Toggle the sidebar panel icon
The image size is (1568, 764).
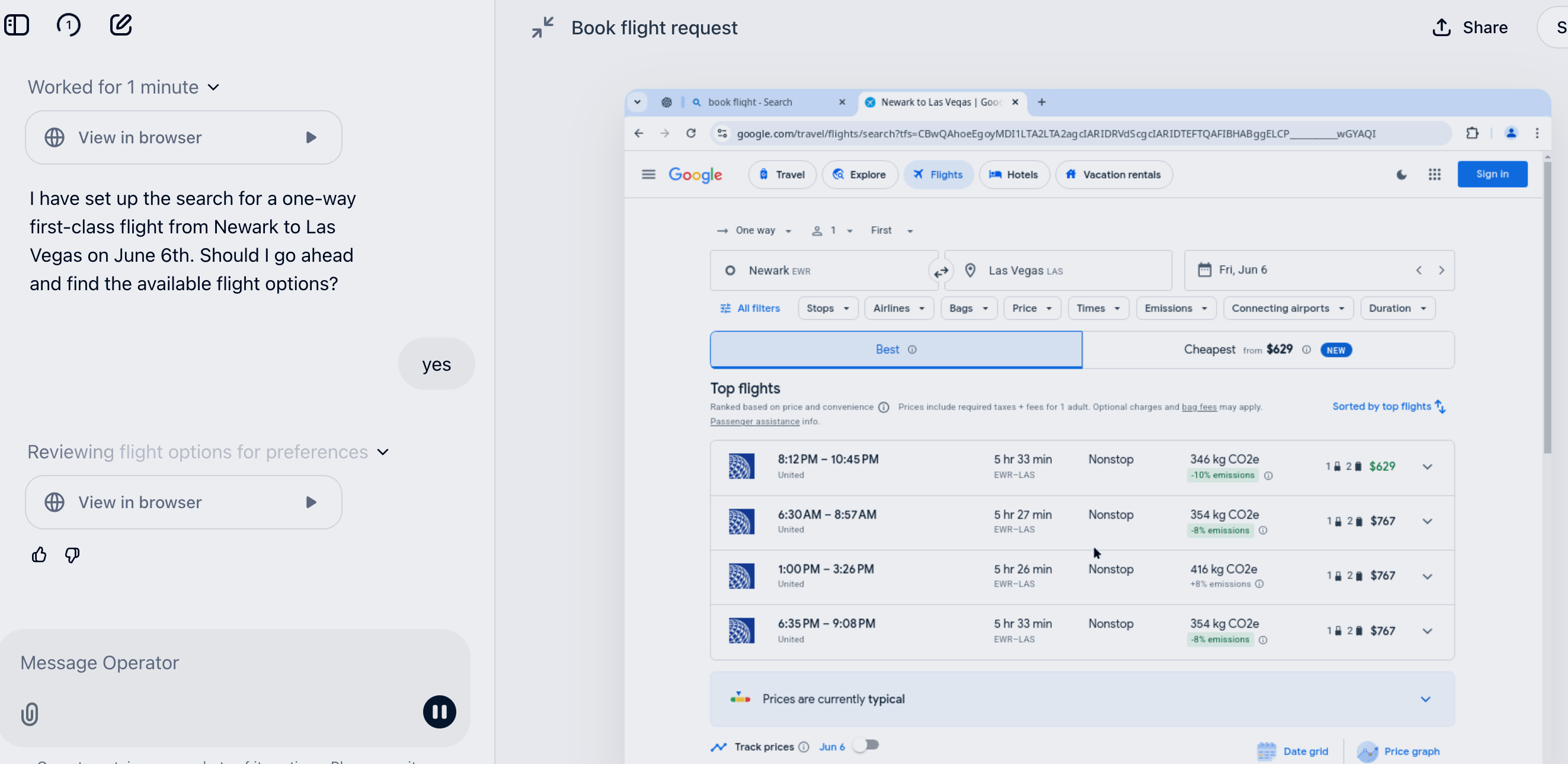(17, 25)
